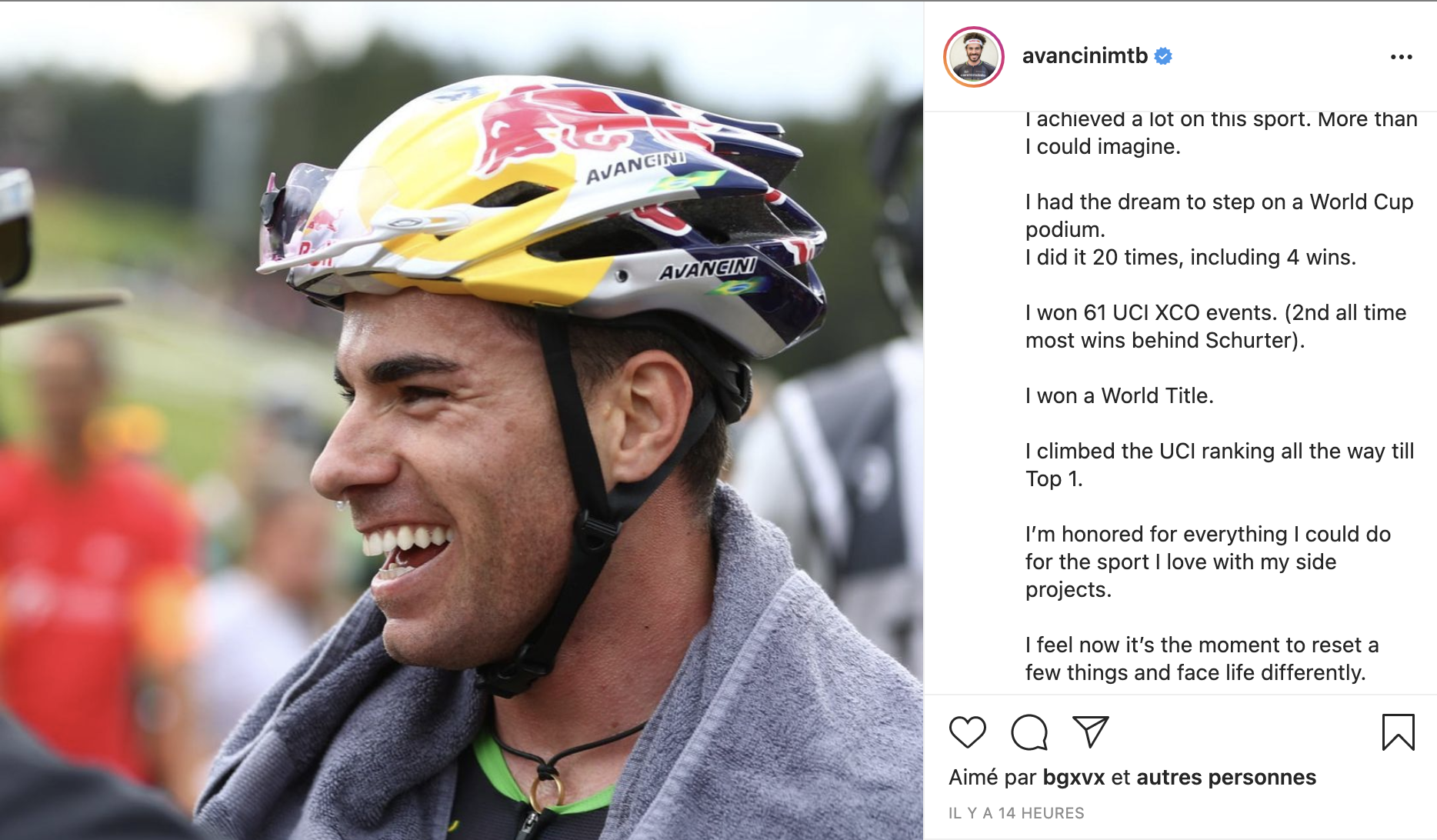Click the "I feel now it's the moment" paragraph
Image resolution: width=1437 pixels, height=840 pixels.
click(1202, 658)
